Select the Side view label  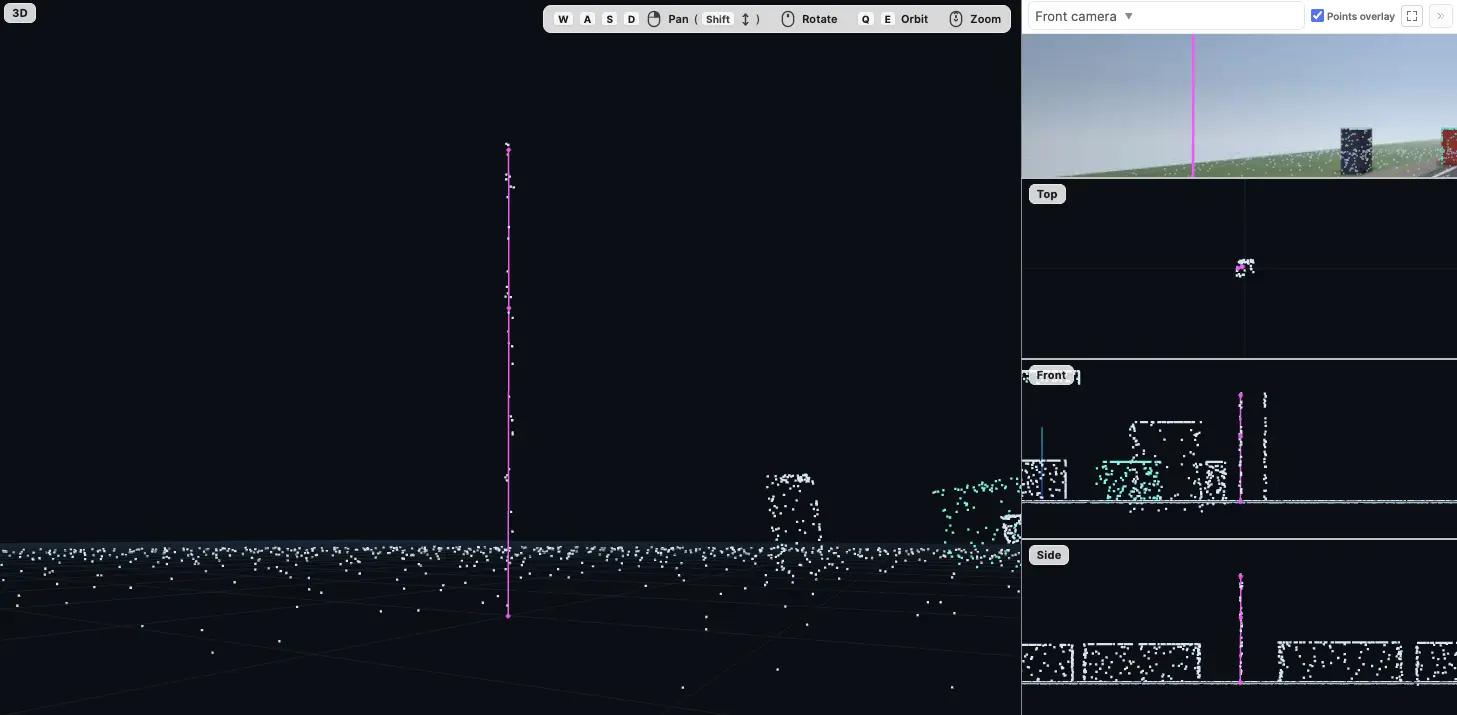1049,555
